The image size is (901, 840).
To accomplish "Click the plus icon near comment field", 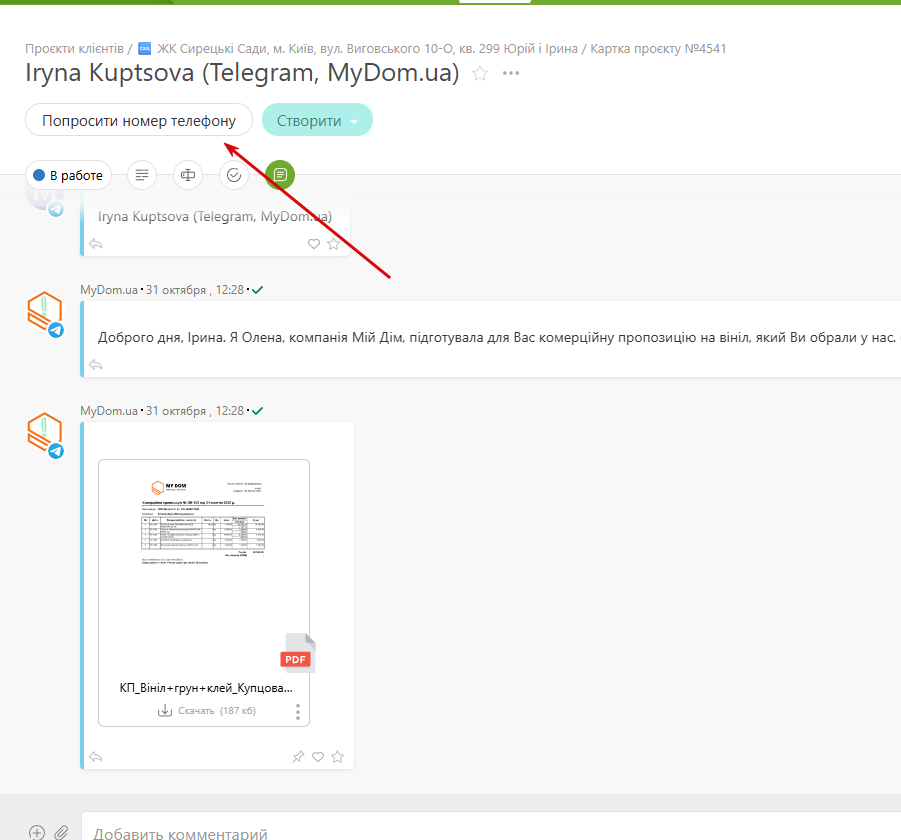I will coord(37,833).
